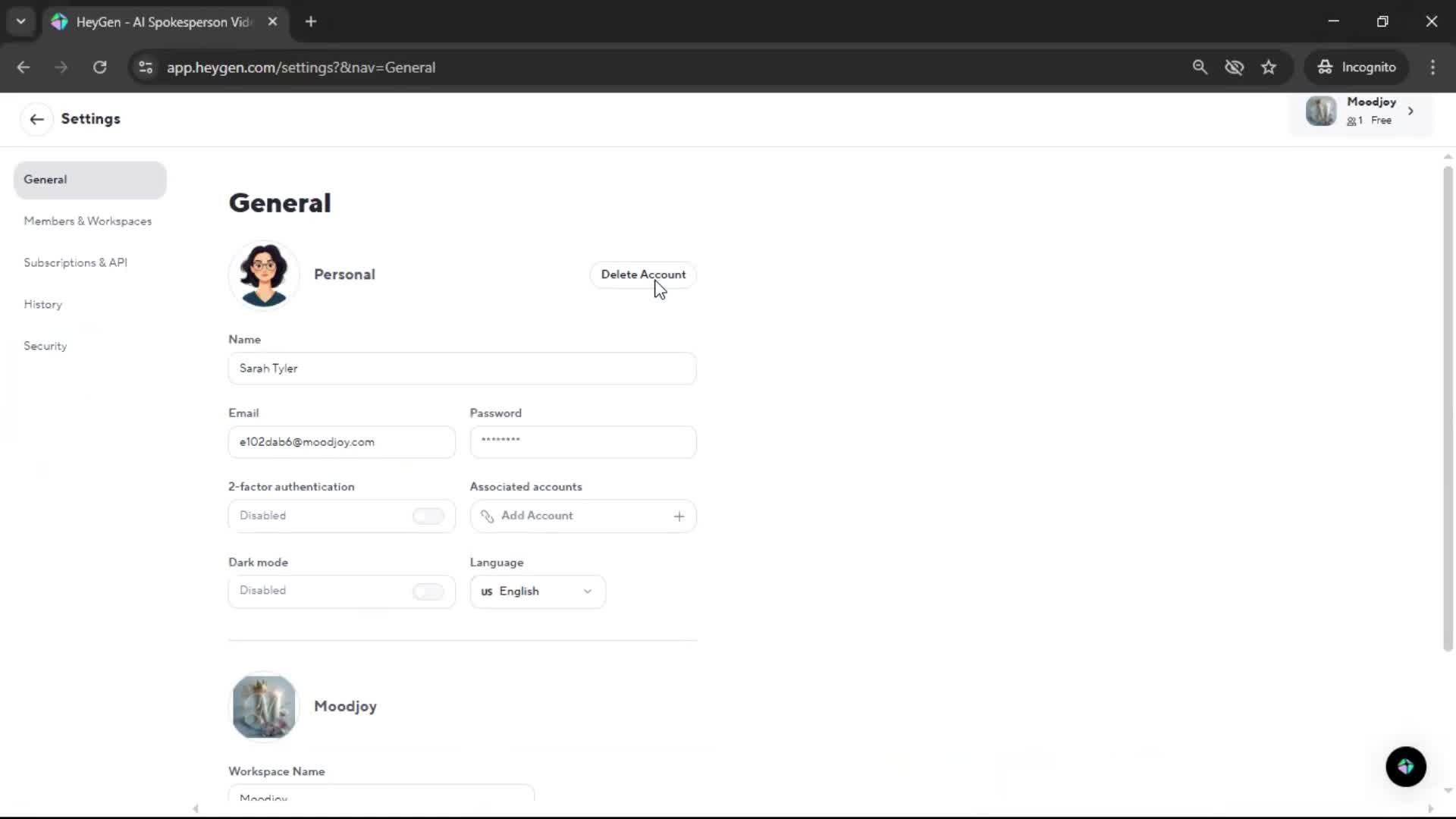Click the Personal profile avatar picture

pyautogui.click(x=264, y=275)
